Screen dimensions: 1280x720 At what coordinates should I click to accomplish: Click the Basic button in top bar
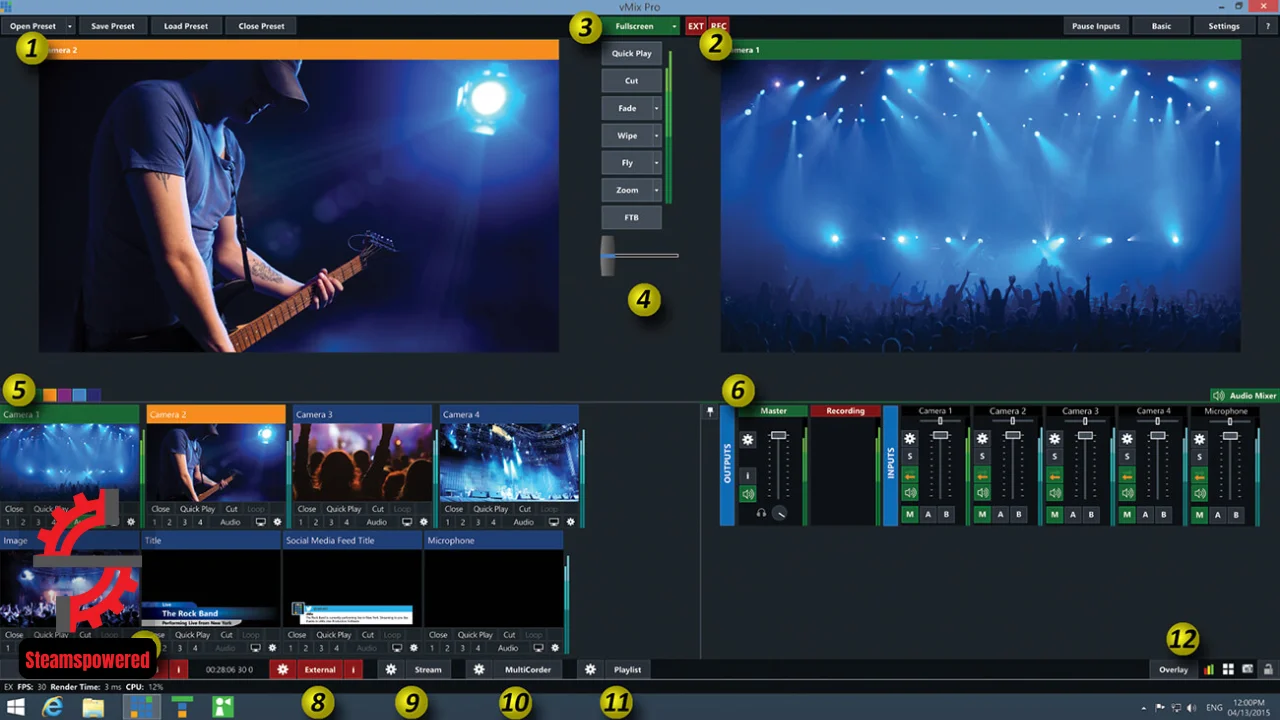pos(1161,26)
